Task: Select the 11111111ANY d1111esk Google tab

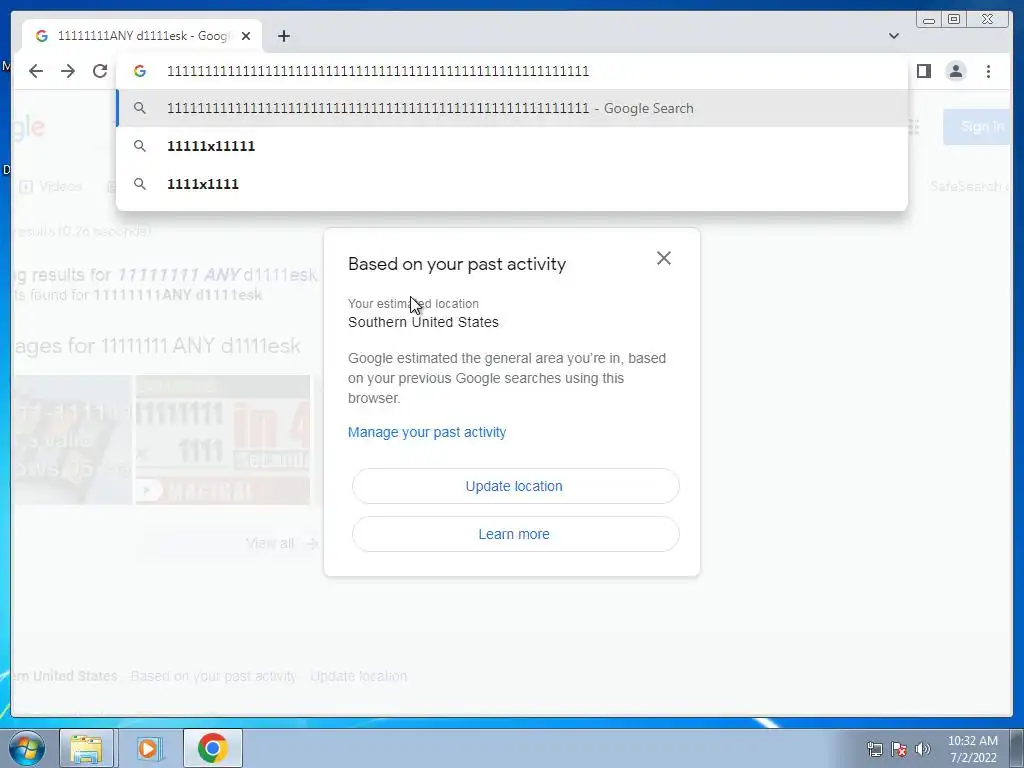Action: pos(142,36)
